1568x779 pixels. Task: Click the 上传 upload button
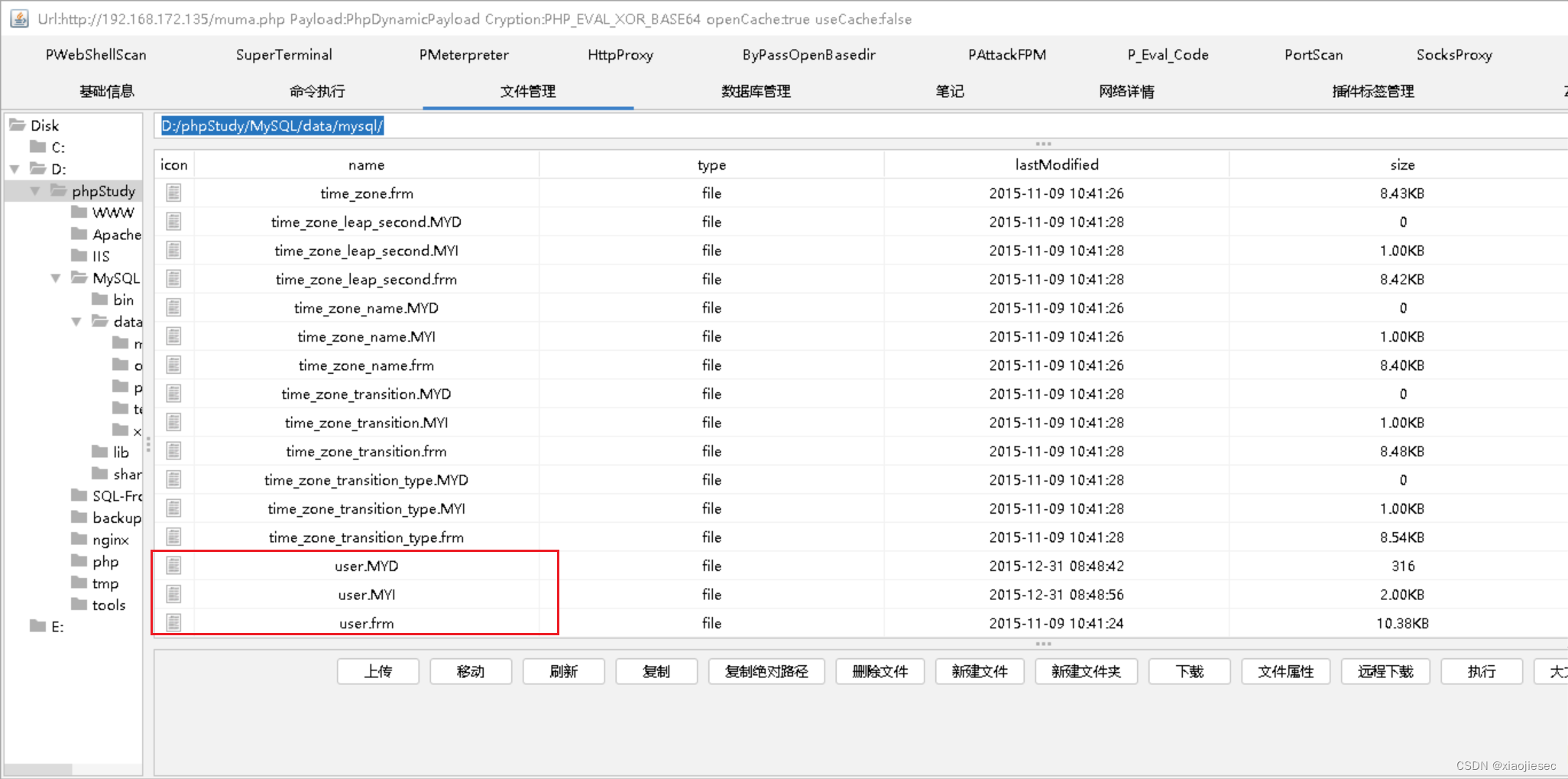(x=377, y=671)
